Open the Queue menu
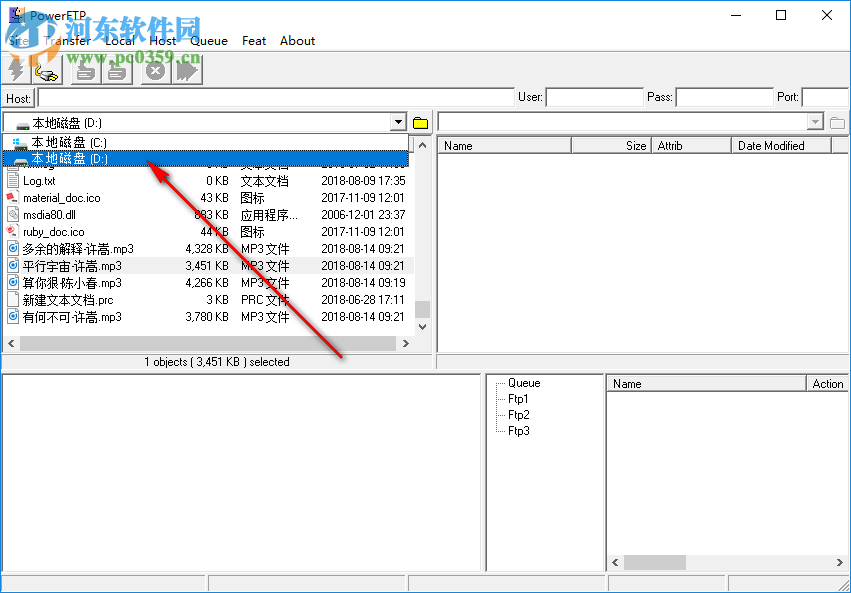851x593 pixels. [x=209, y=41]
